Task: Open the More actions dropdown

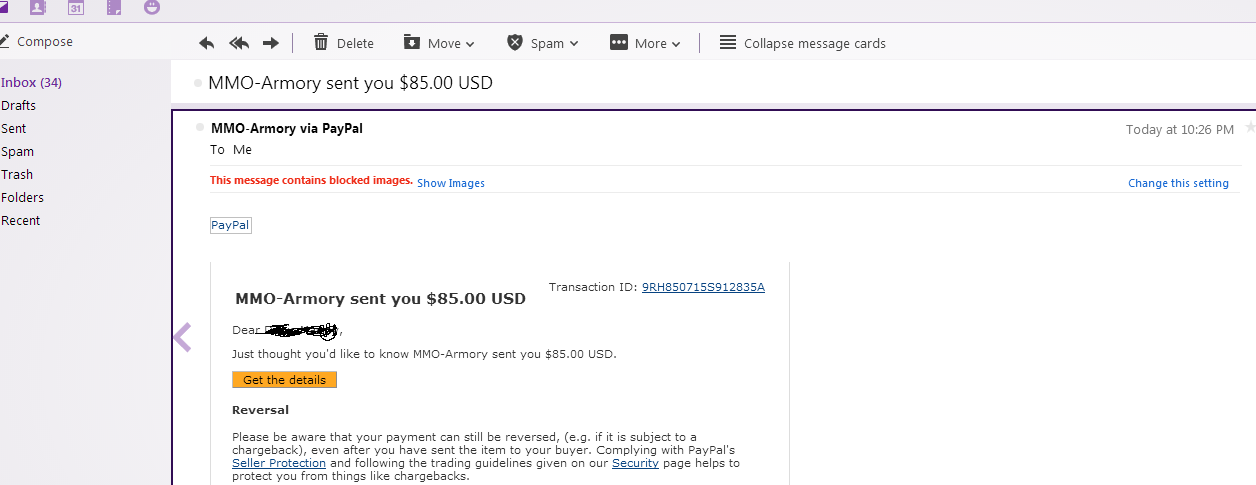Action: [x=645, y=43]
